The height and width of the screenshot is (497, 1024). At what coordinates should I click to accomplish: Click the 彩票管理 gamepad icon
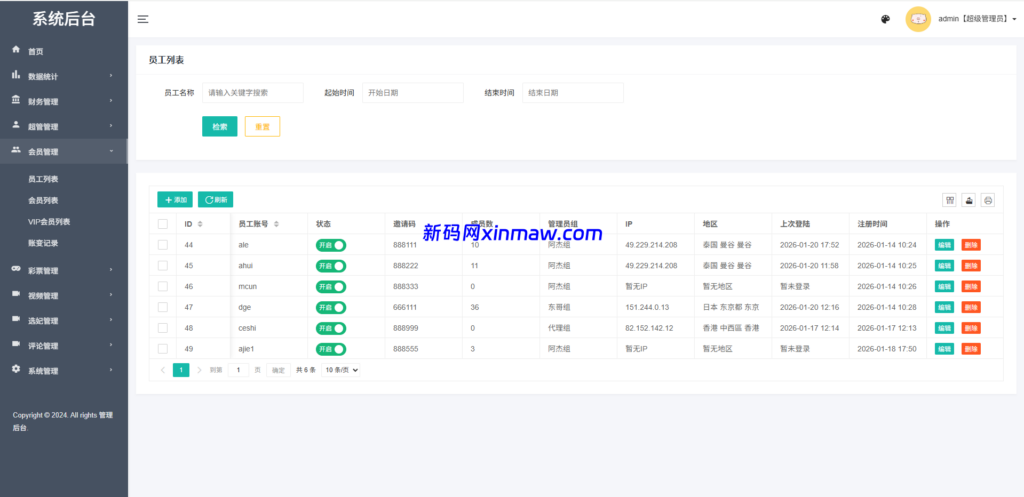coord(16,269)
